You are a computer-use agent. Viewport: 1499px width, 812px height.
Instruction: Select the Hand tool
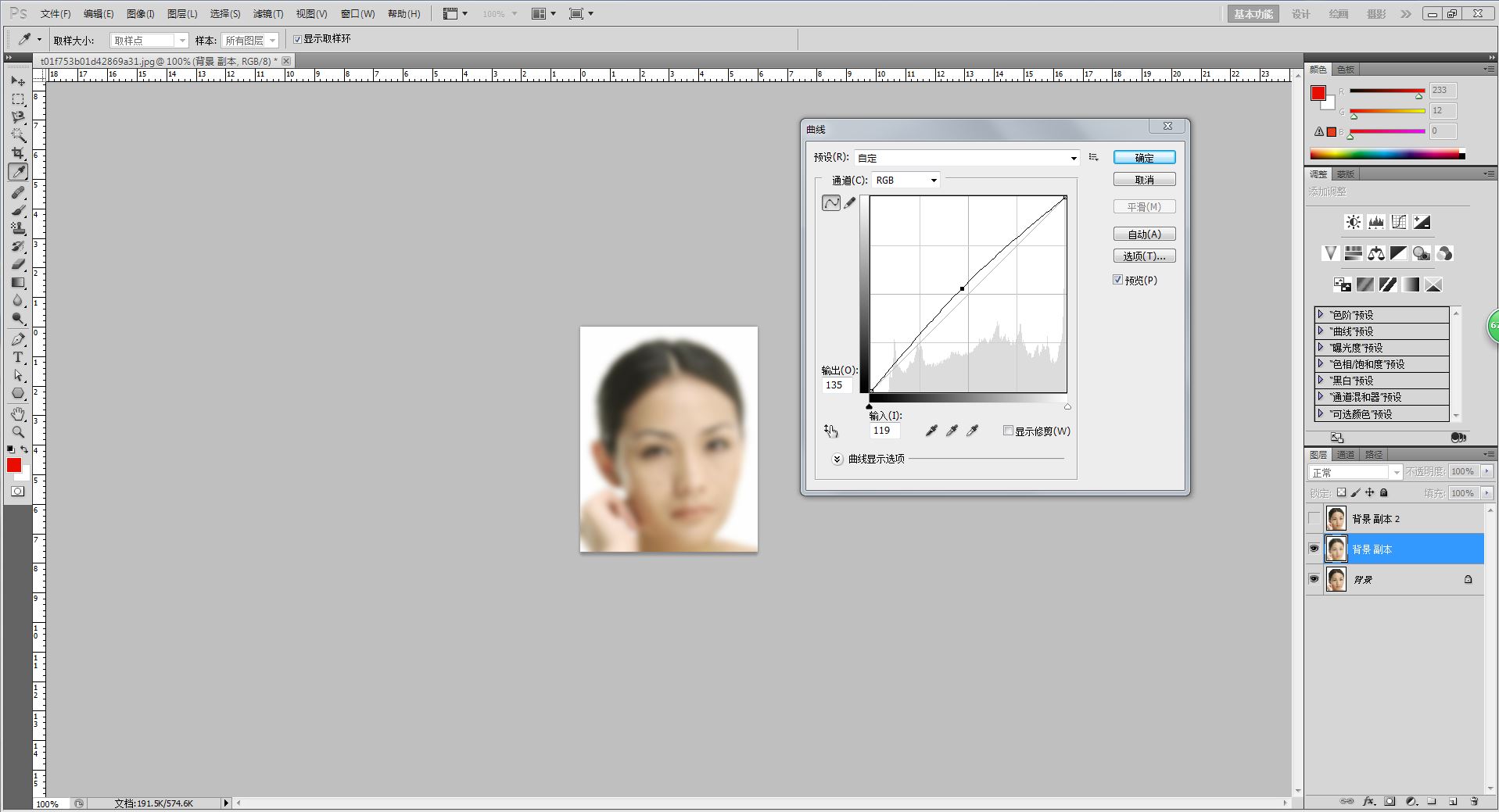pyautogui.click(x=17, y=413)
